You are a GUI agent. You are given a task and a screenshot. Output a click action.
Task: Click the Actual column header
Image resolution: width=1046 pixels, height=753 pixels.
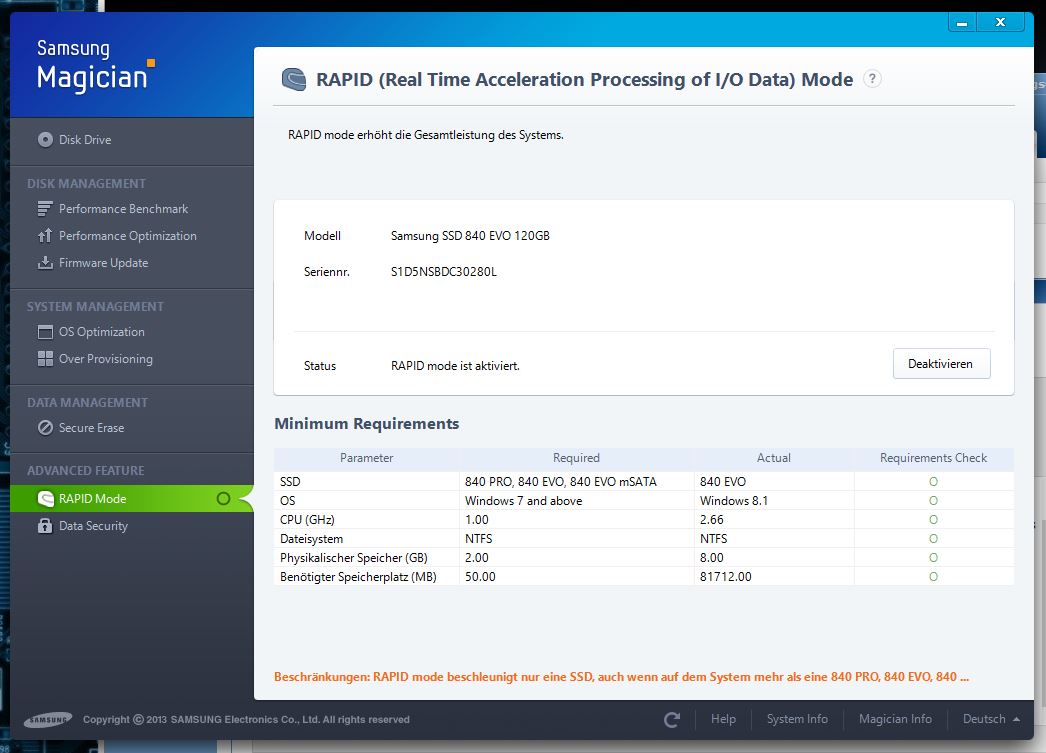click(774, 458)
